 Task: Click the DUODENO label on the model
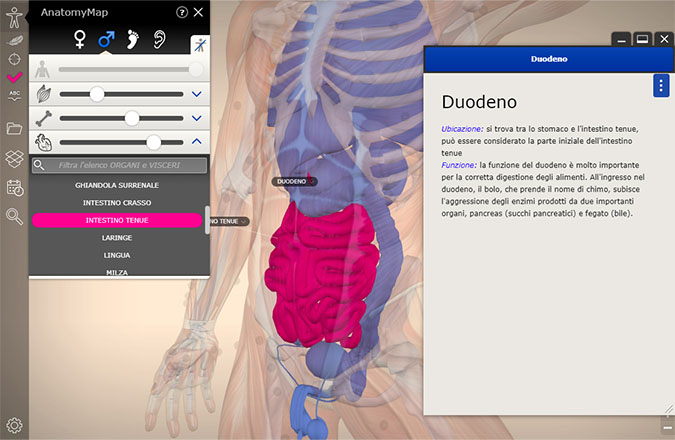click(292, 181)
